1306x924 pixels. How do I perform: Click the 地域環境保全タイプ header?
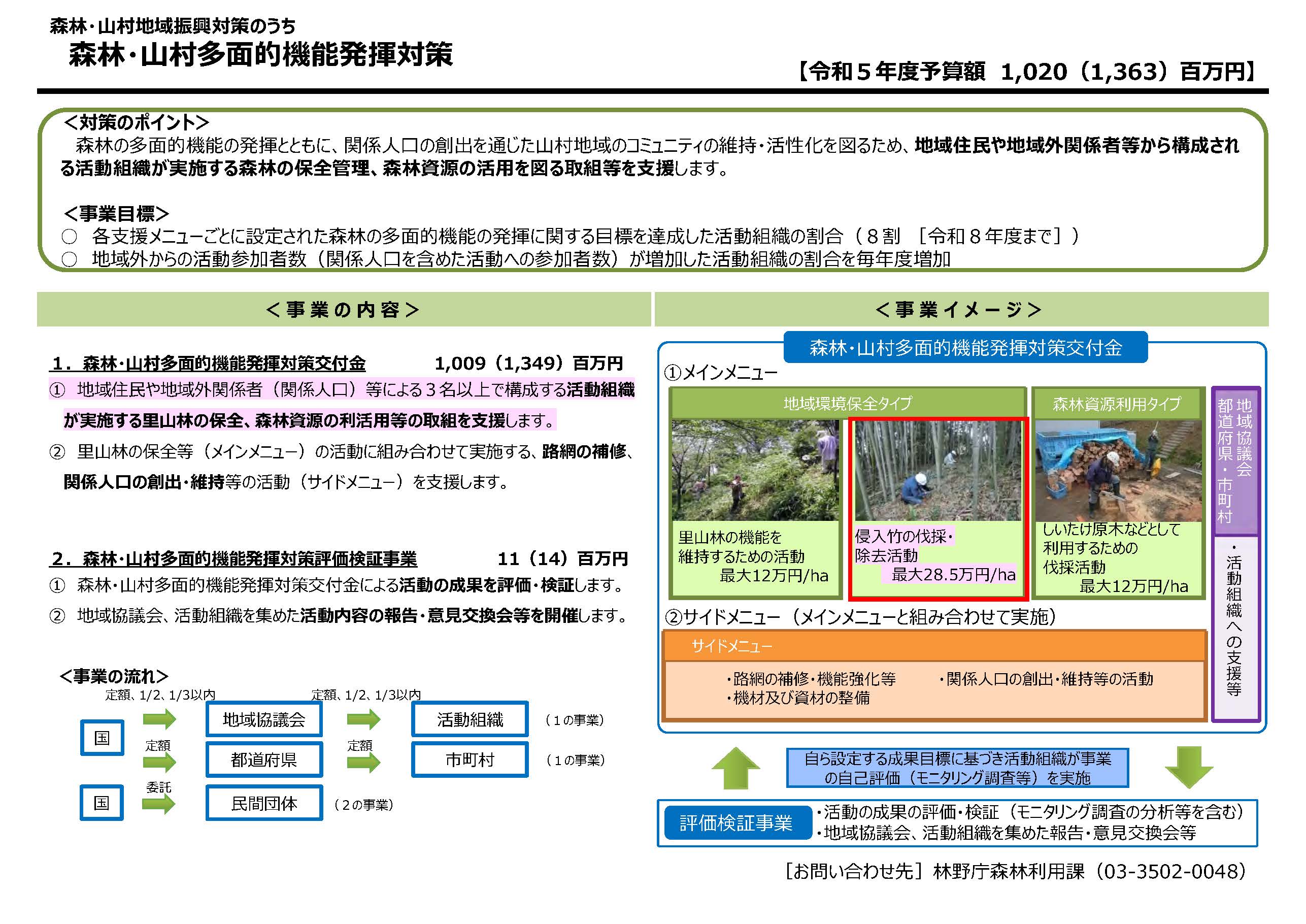pos(848,404)
